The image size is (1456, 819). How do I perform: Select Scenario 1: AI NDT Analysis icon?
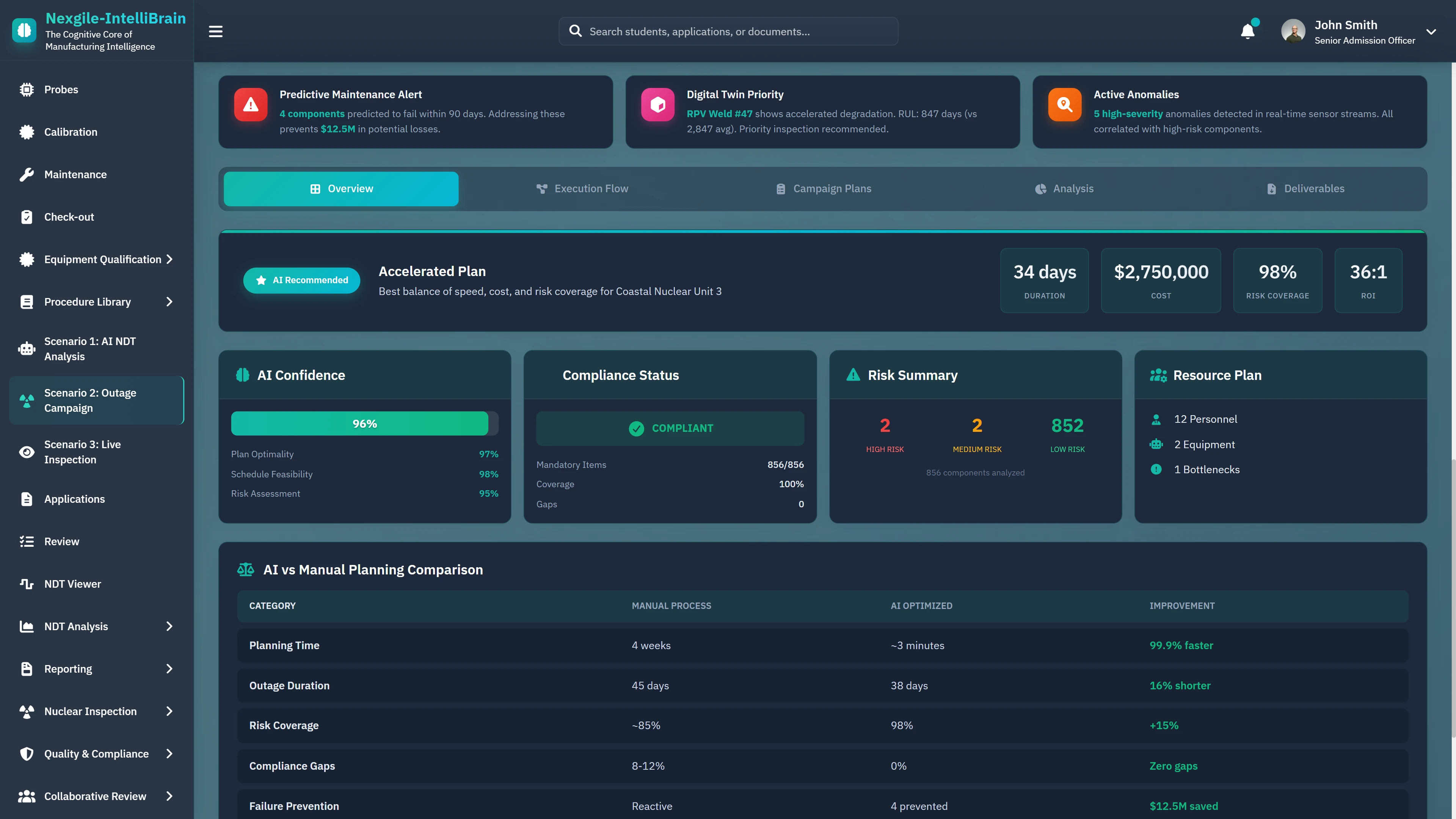point(27,349)
